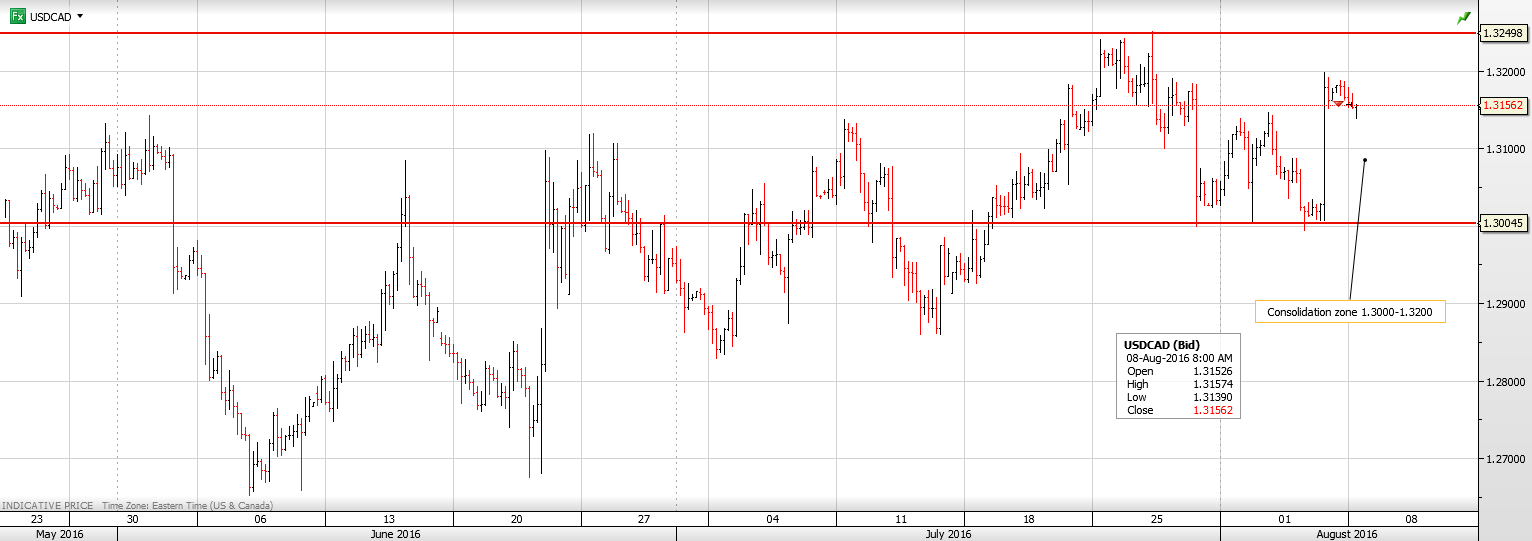Click the date label 25 on time axis
The image size is (1532, 541).
tap(1156, 520)
